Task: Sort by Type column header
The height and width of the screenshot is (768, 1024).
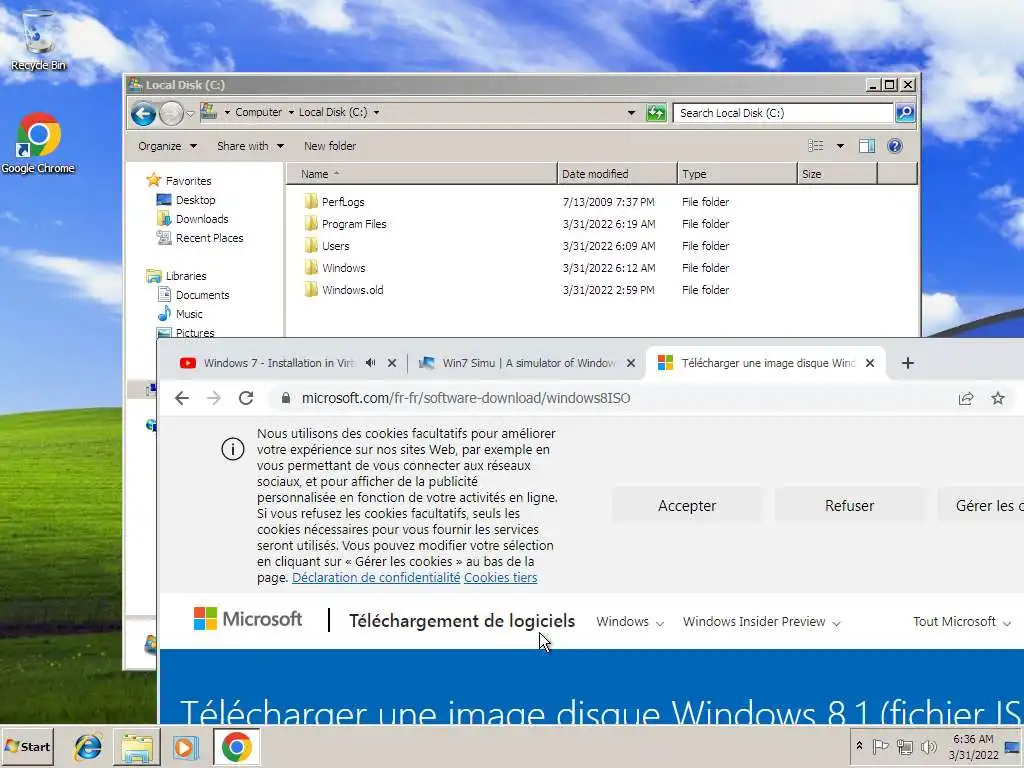Action: (x=737, y=174)
